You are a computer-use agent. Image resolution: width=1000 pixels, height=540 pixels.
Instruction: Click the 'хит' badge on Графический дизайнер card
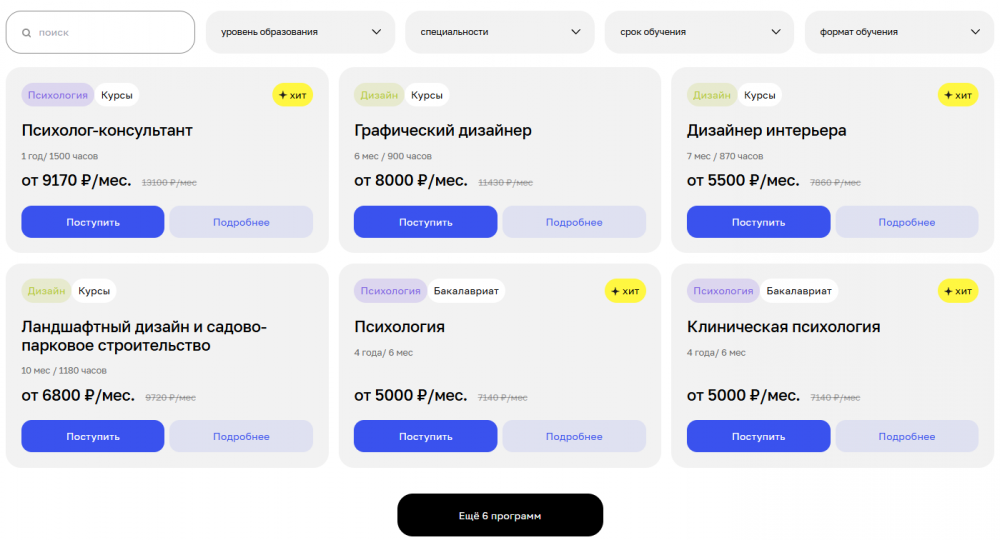(x=625, y=95)
